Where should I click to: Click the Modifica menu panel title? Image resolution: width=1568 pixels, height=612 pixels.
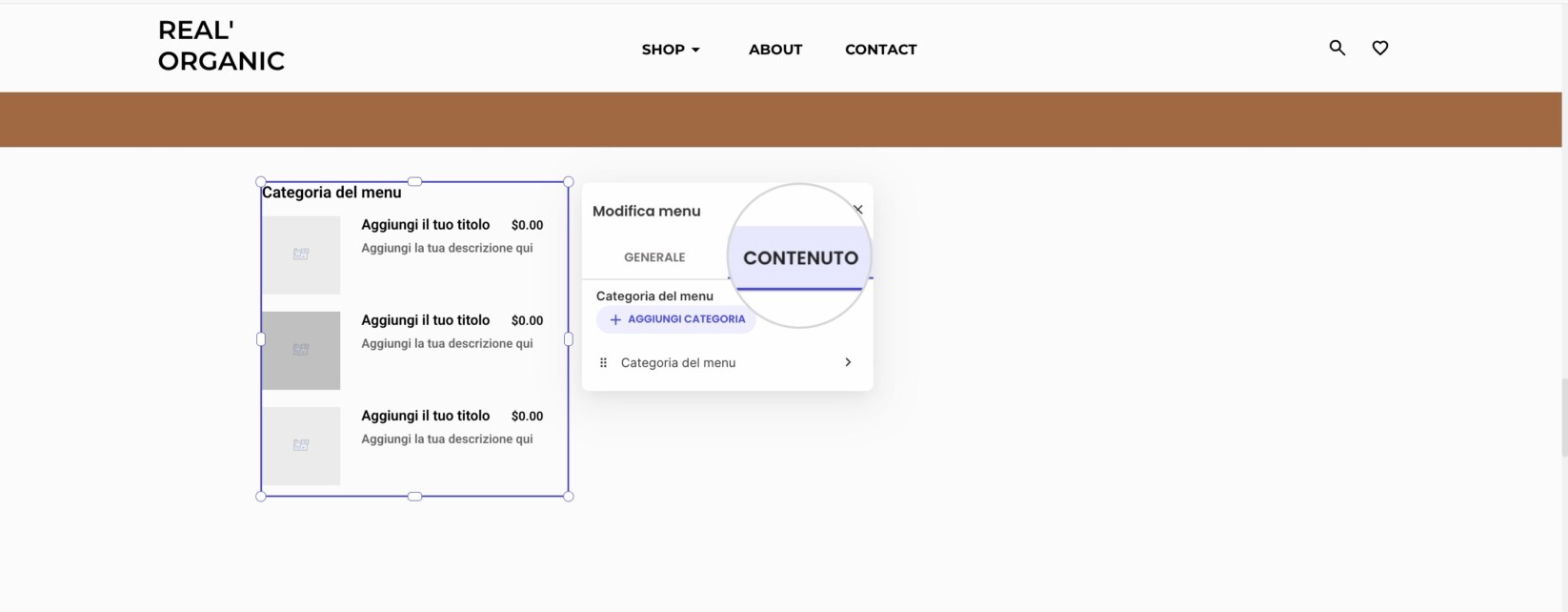pos(646,211)
